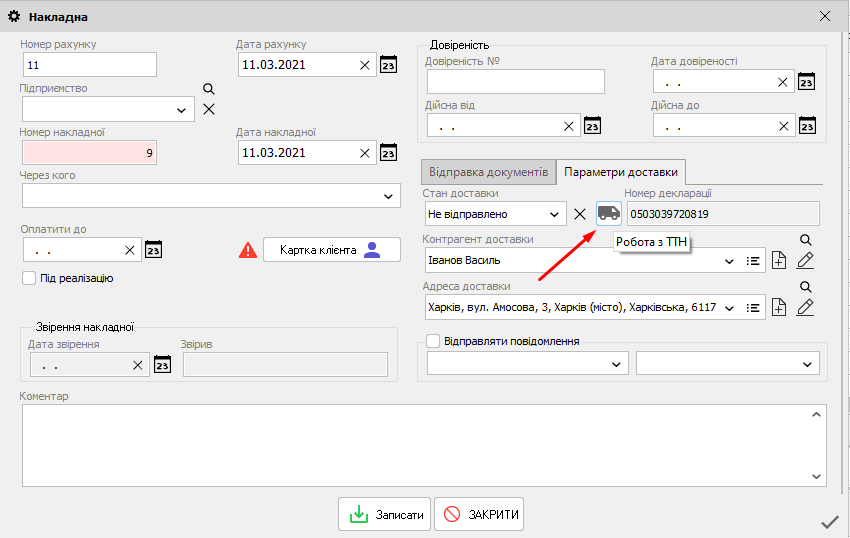
Task: Click the truck icon for TTN work
Action: click(x=608, y=213)
